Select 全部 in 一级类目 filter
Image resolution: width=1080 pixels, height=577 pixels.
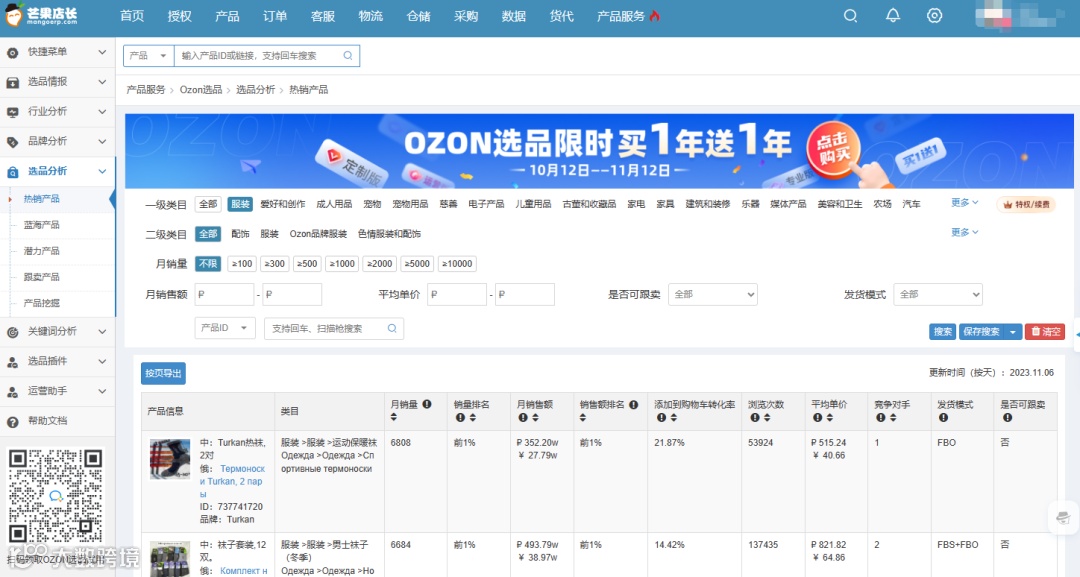208,204
